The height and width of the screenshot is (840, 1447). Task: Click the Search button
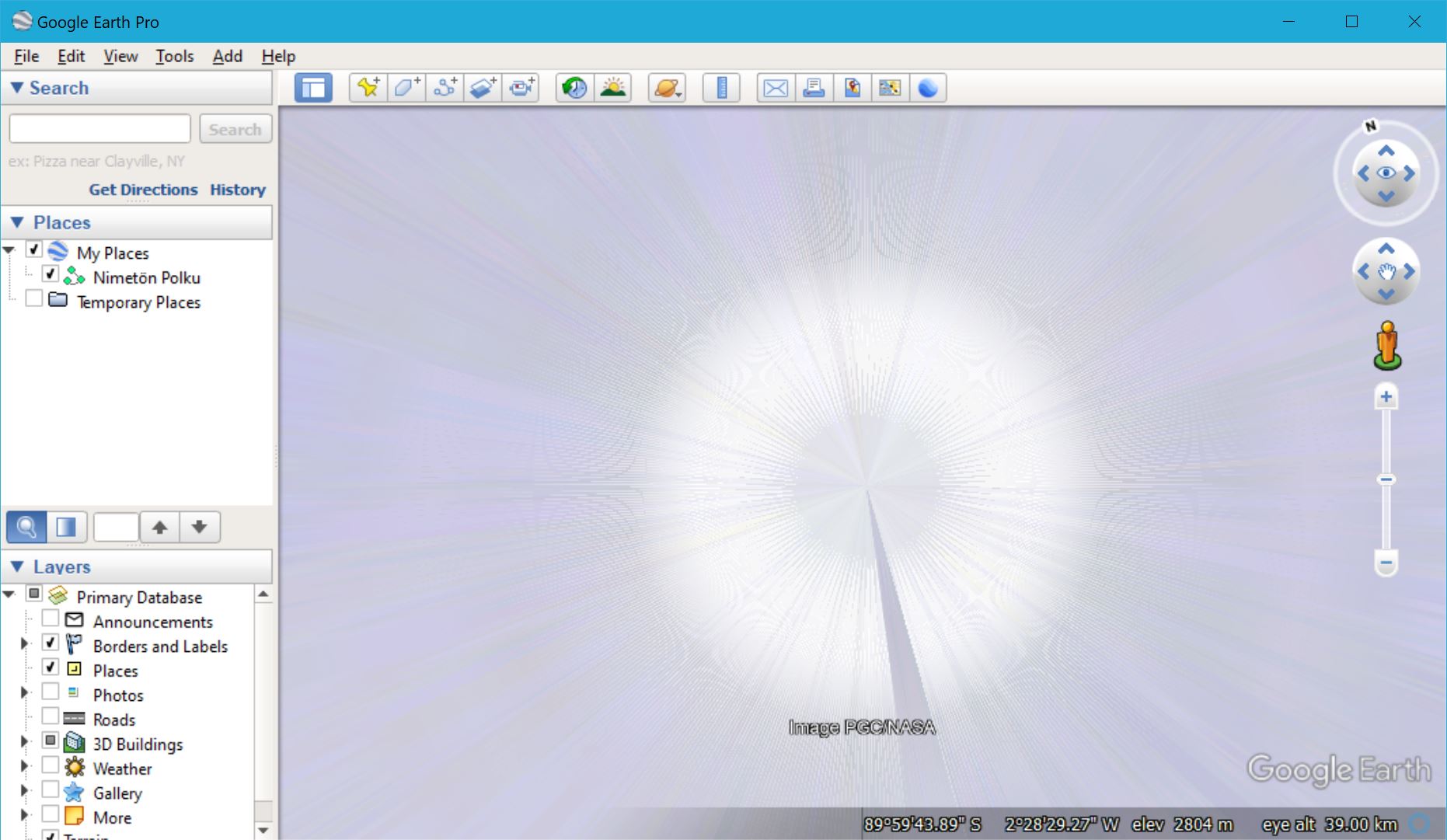click(235, 129)
